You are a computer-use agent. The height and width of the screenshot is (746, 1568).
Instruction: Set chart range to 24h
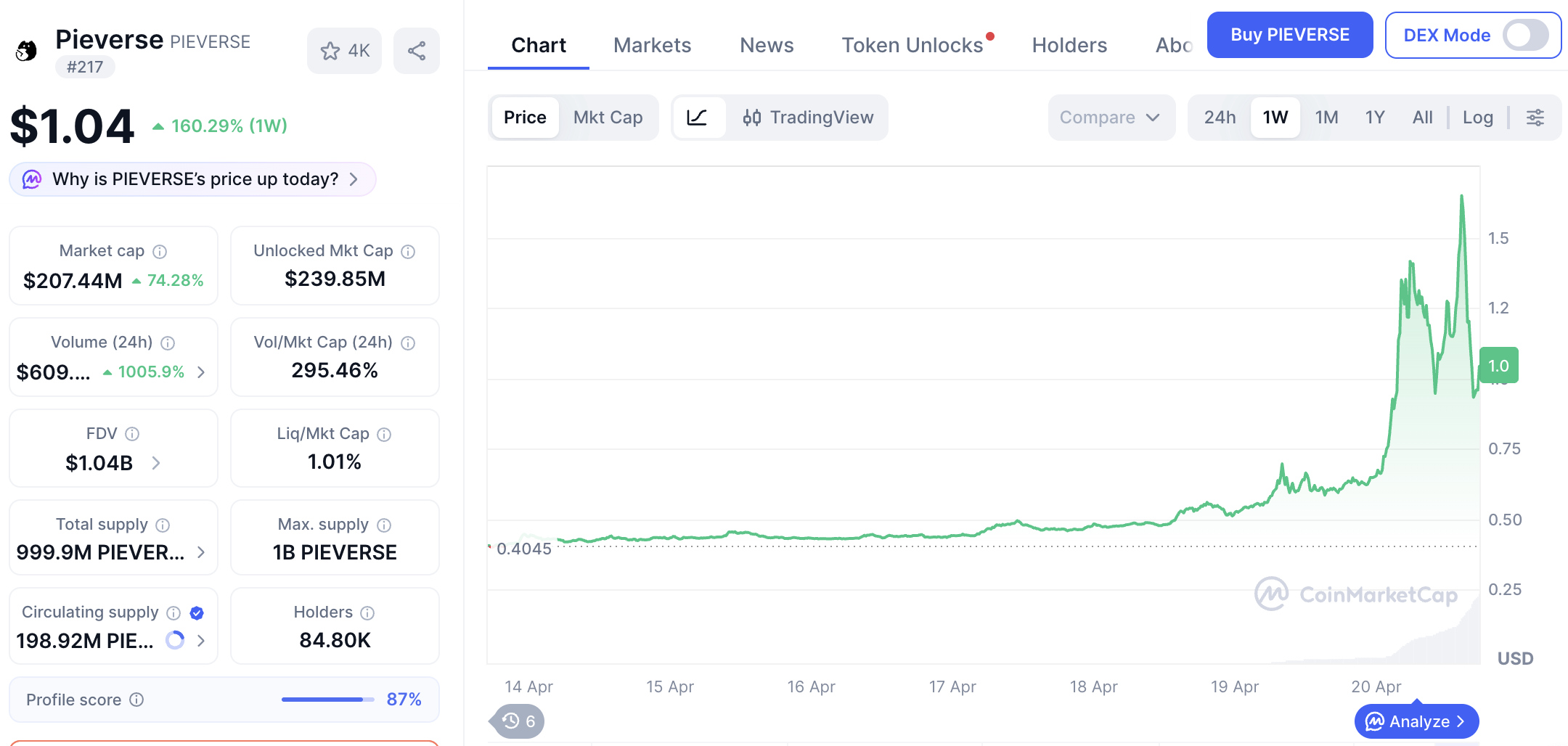[x=1220, y=118]
